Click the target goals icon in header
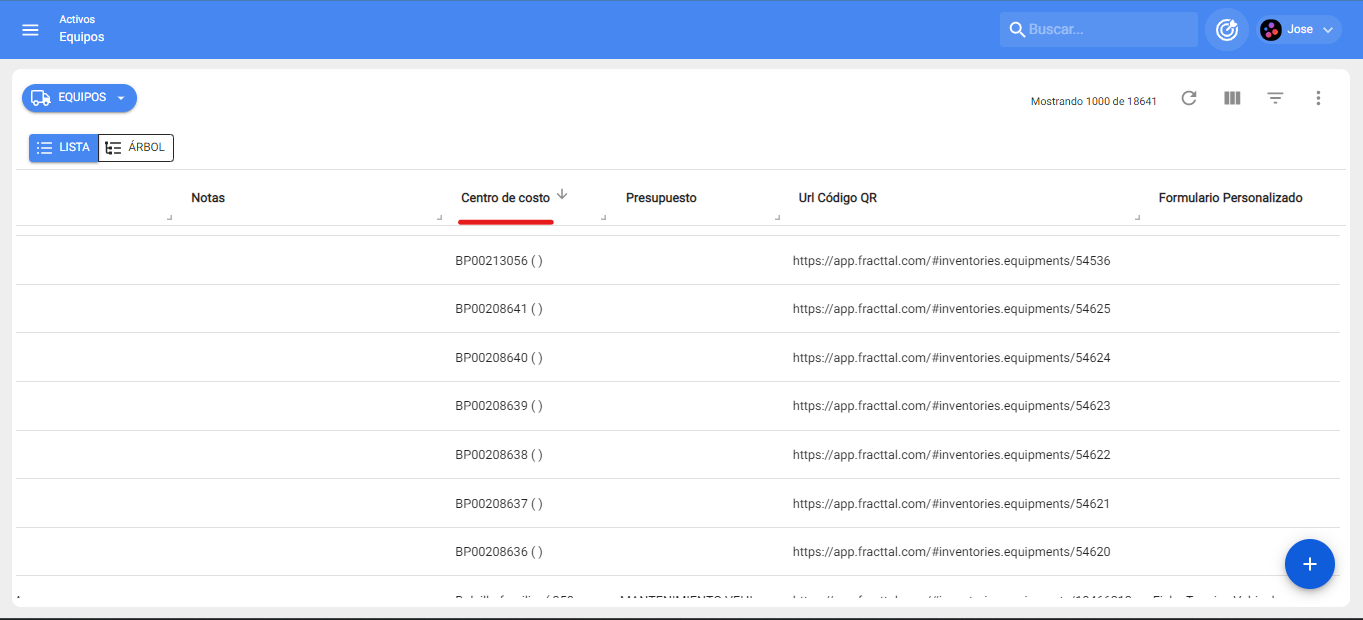This screenshot has width=1363, height=620. [x=1227, y=30]
